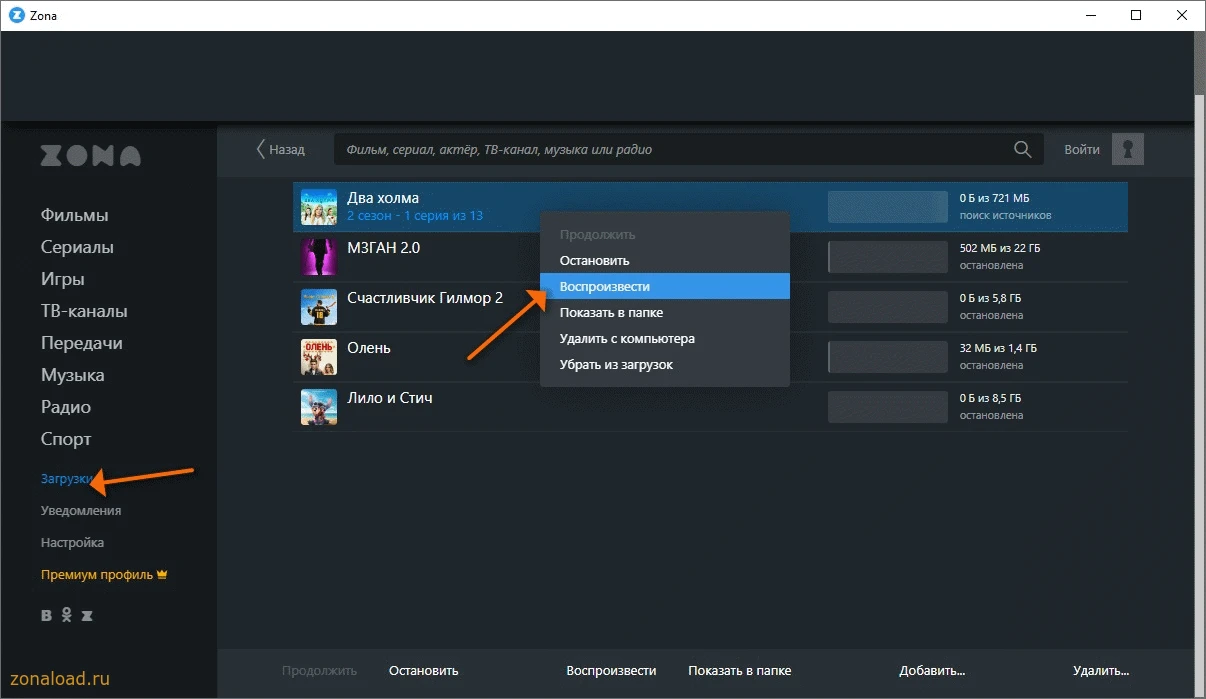Screen dimensions: 1206x699
Task: Click the search magnifier icon
Action: tap(1022, 149)
